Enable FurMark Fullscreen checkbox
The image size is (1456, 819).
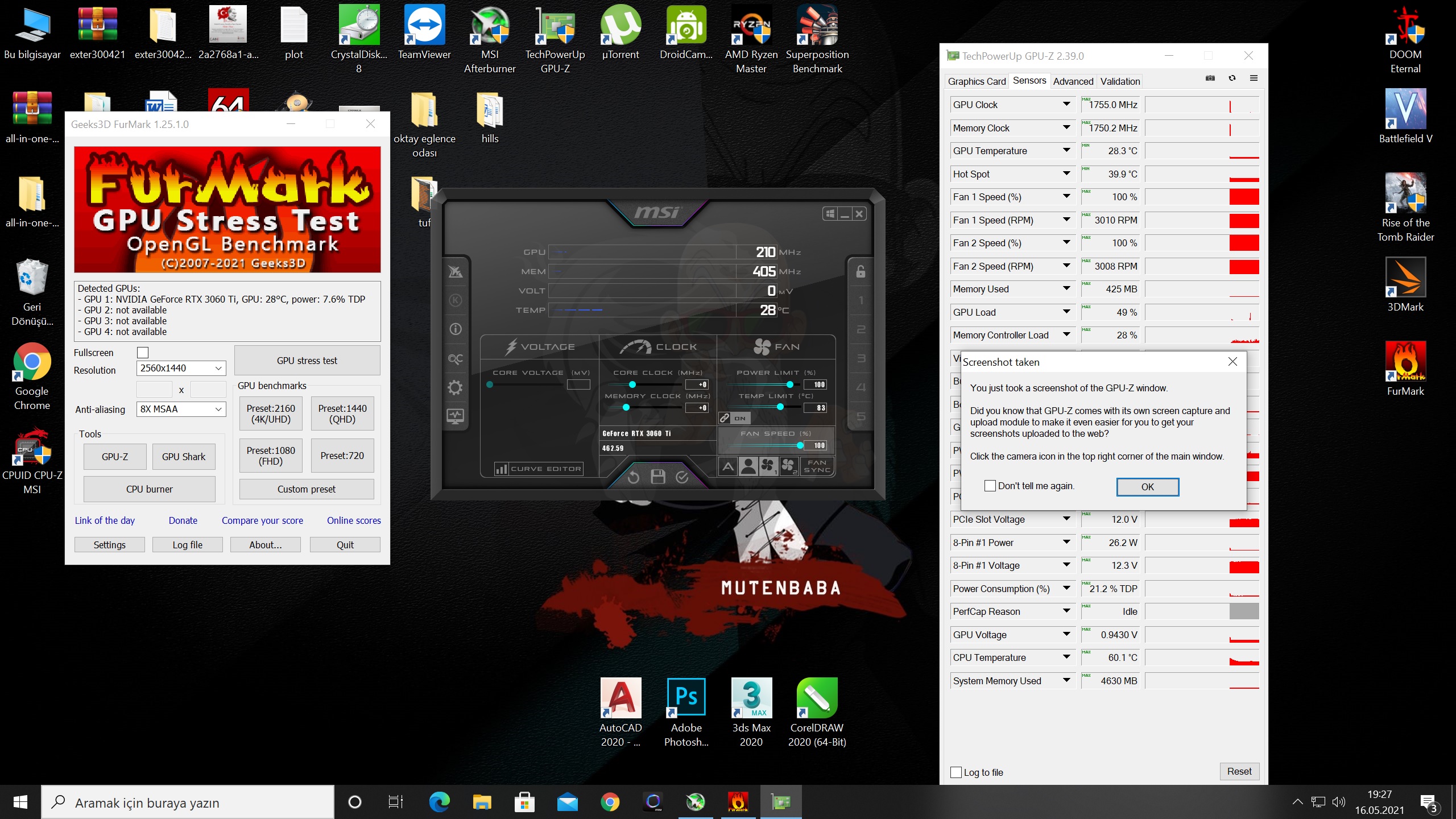(143, 353)
